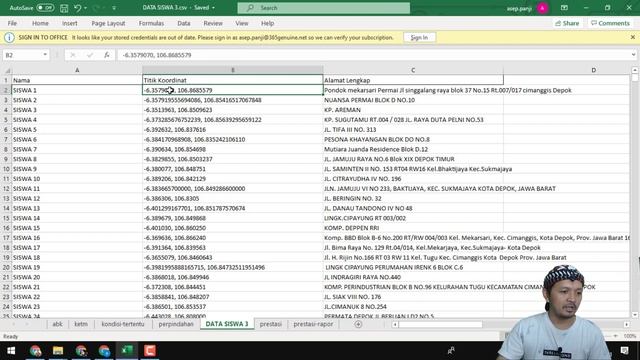Click the Share button

click(567, 23)
